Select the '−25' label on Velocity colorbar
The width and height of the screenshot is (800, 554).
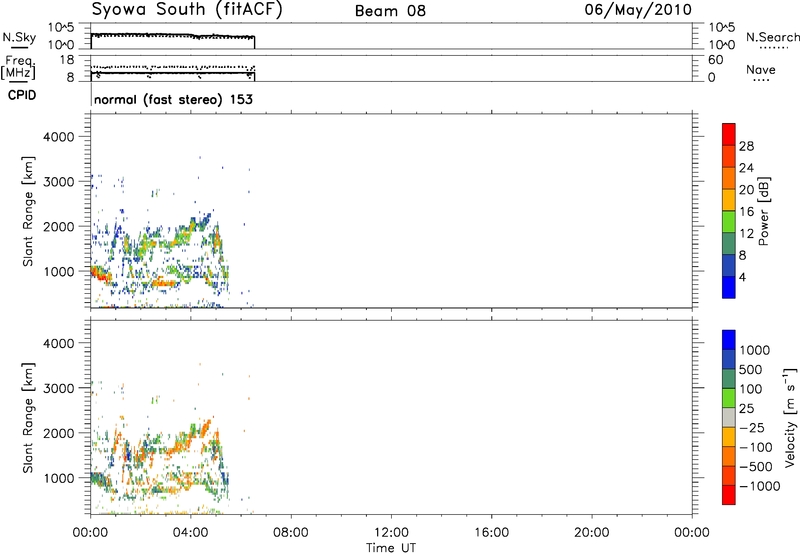click(x=752, y=427)
